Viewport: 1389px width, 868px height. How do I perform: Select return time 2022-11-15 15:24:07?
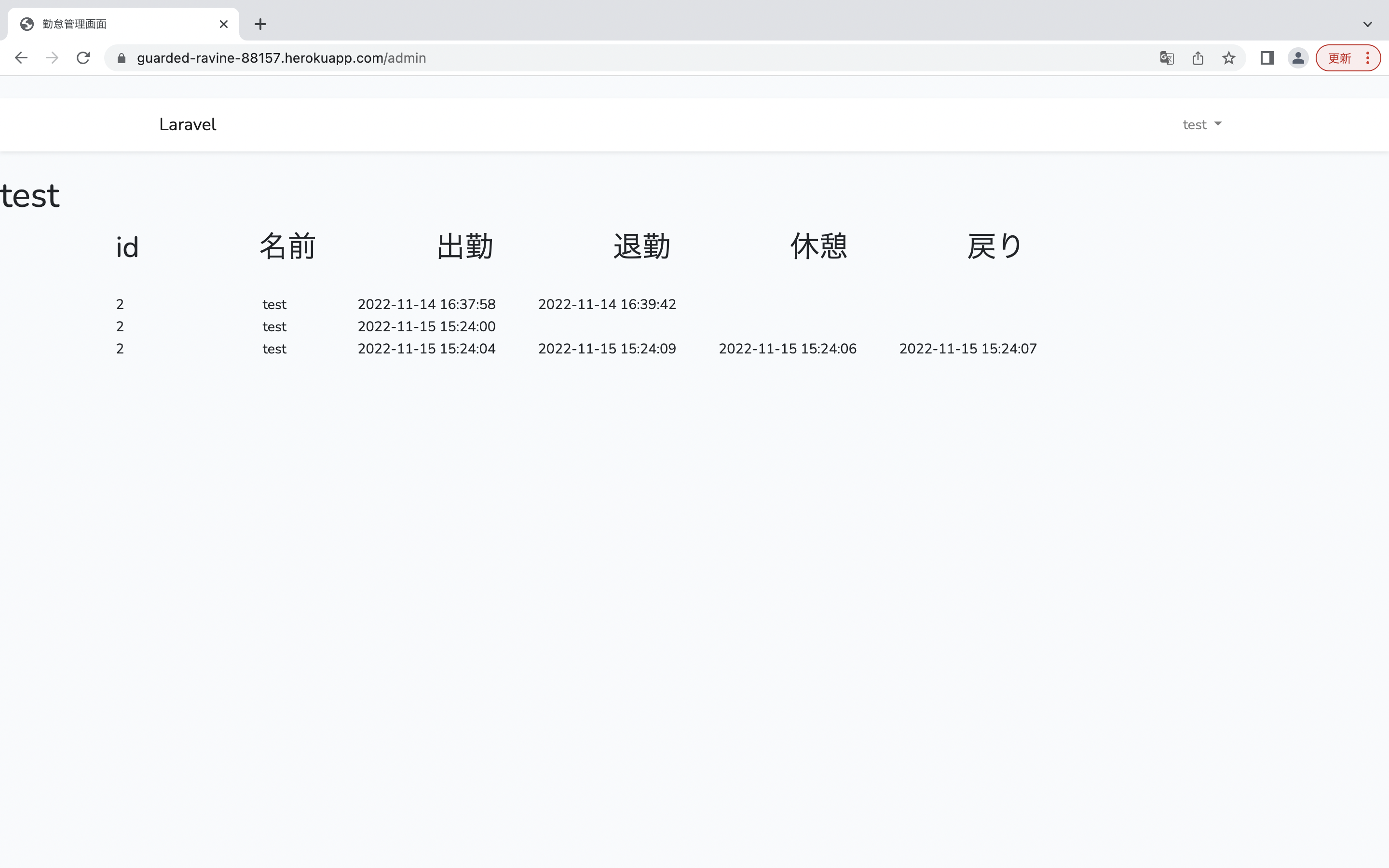coord(967,349)
